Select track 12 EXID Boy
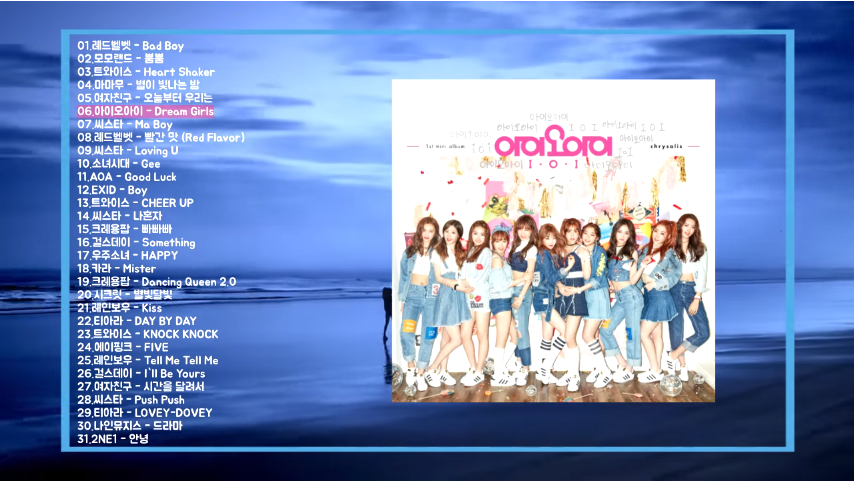This screenshot has width=856, height=481. click(x=112, y=190)
